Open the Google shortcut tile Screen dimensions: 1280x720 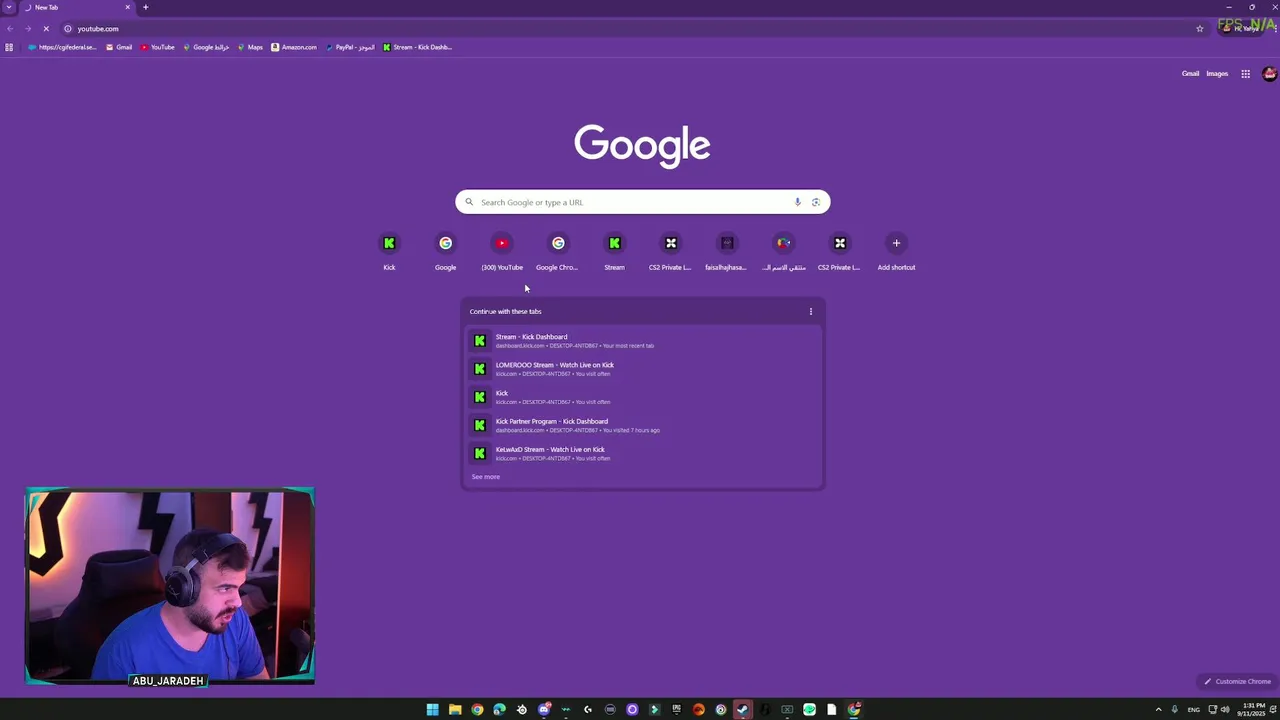pos(445,251)
